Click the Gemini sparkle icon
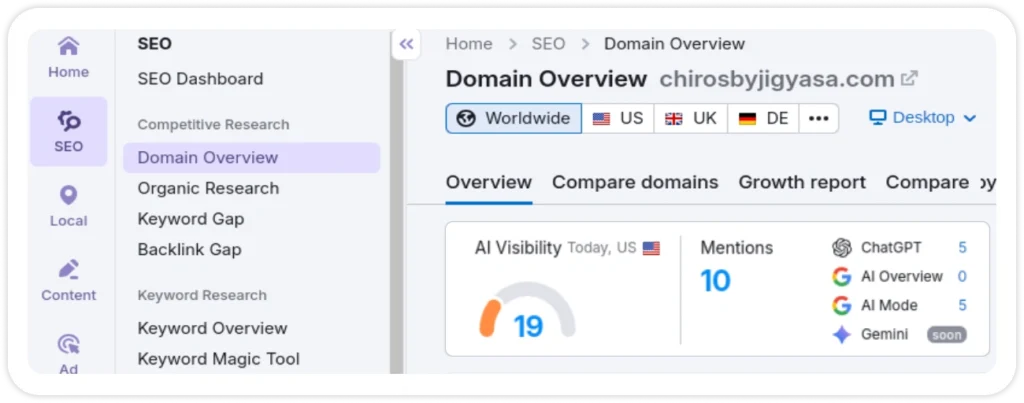This screenshot has height=403, width=1024. (x=842, y=335)
